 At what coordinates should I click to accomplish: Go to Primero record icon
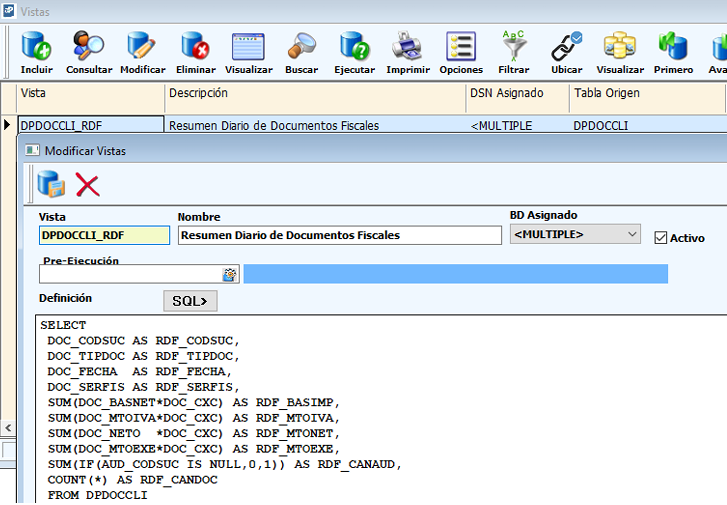point(673,52)
